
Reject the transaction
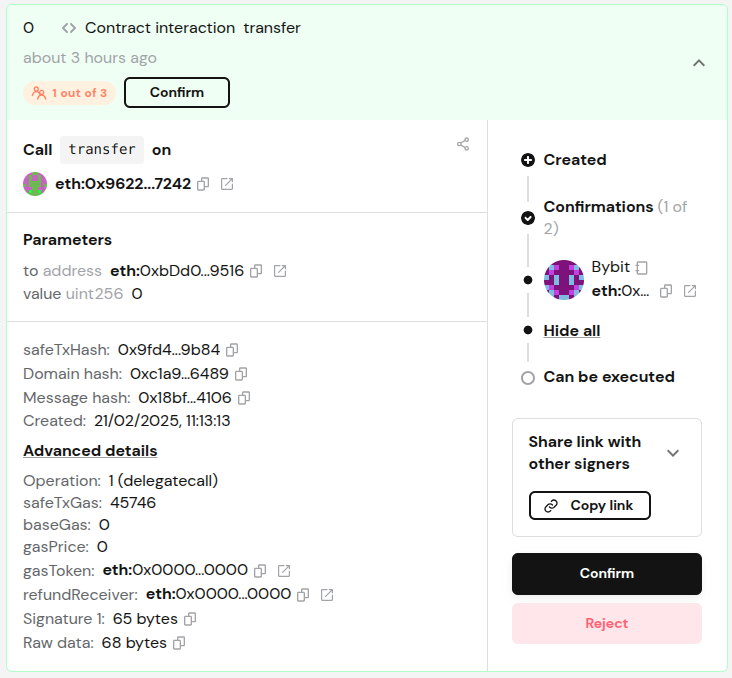pos(606,623)
